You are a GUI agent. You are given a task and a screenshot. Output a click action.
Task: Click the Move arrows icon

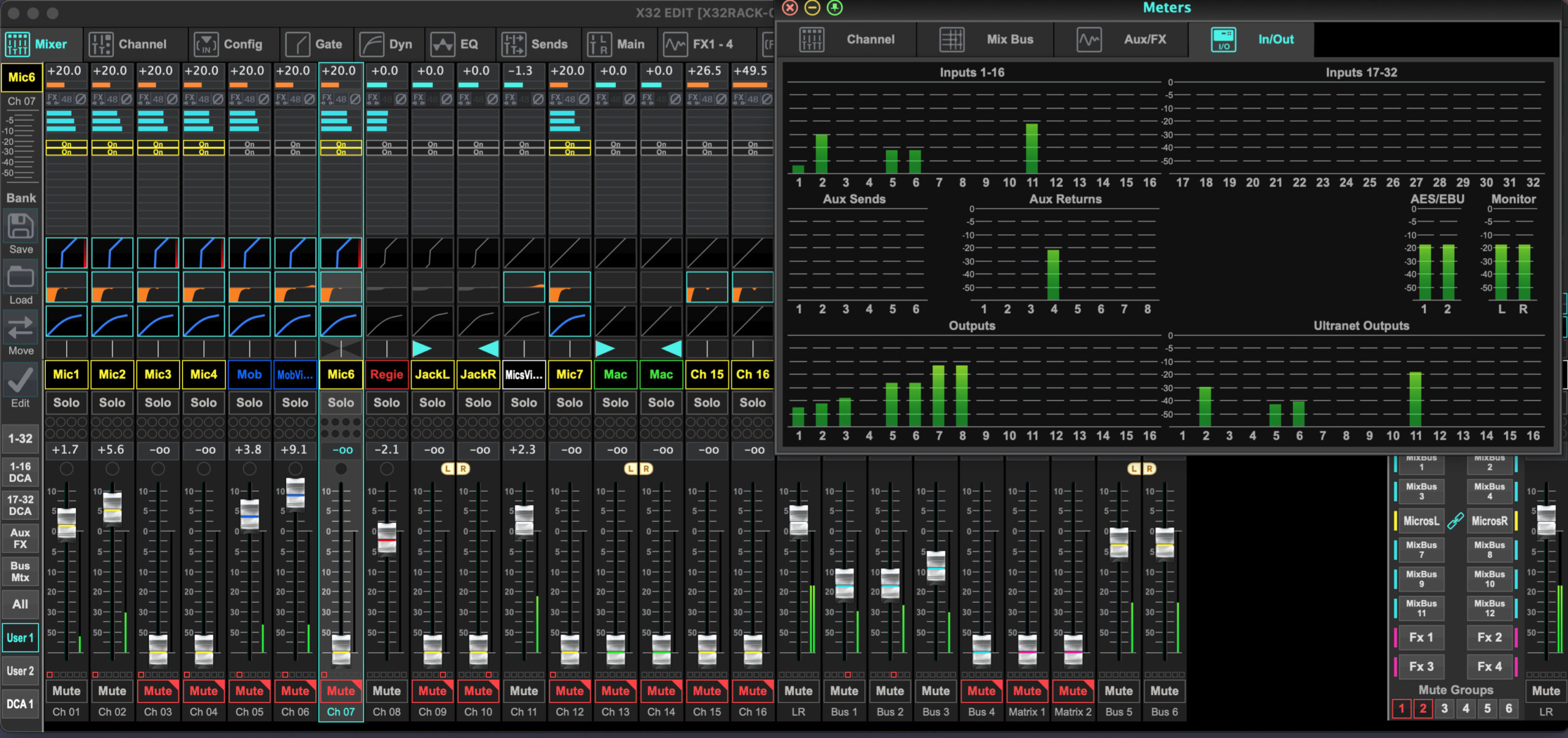pyautogui.click(x=20, y=328)
